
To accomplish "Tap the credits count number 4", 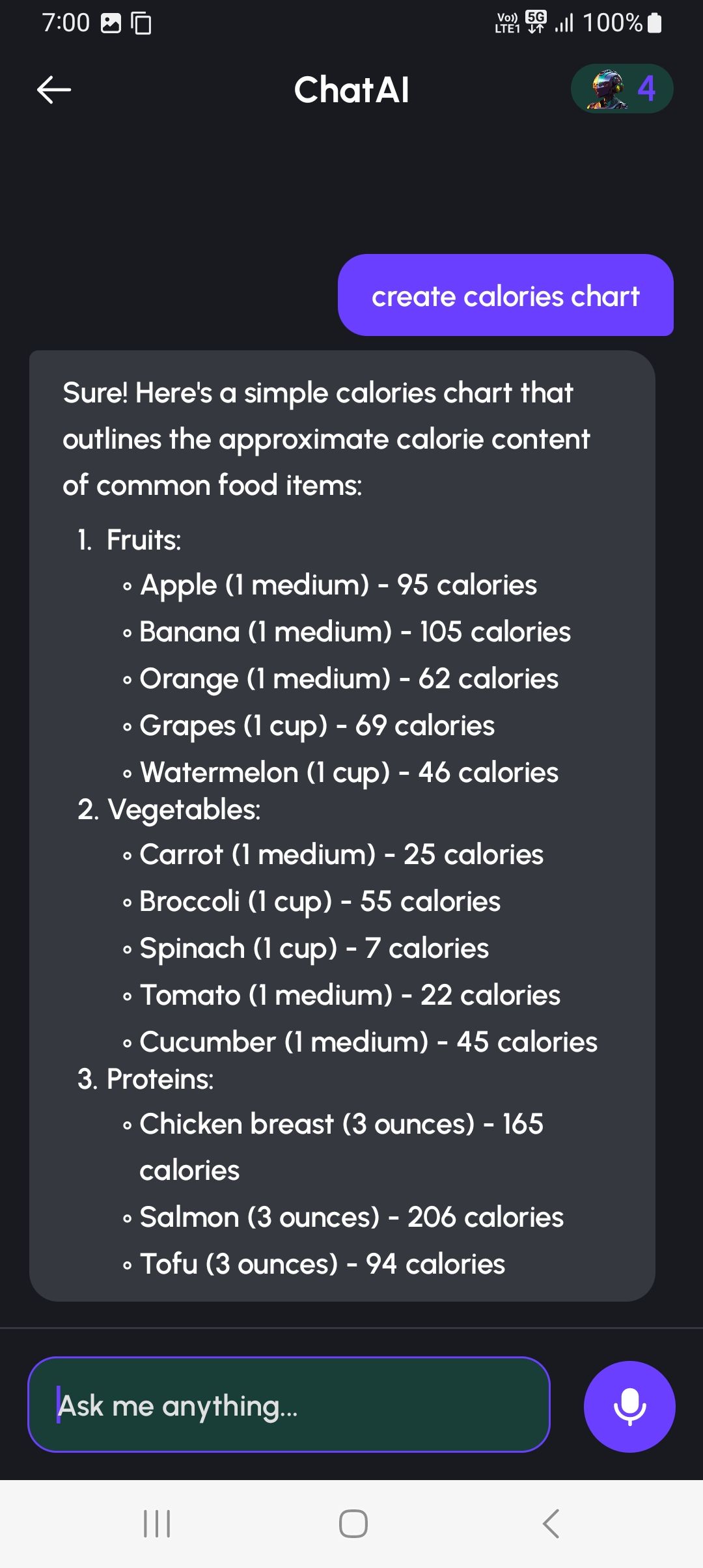I will [646, 89].
